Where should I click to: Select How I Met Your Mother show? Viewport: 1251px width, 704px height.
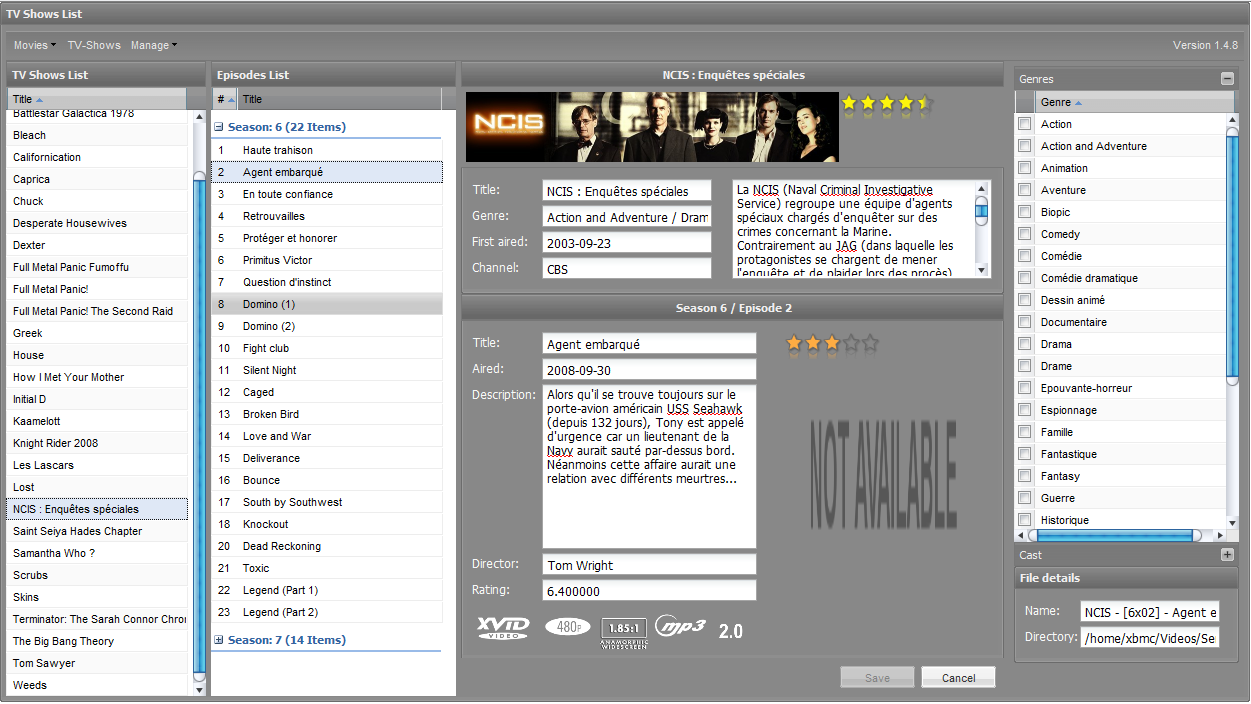tap(98, 377)
